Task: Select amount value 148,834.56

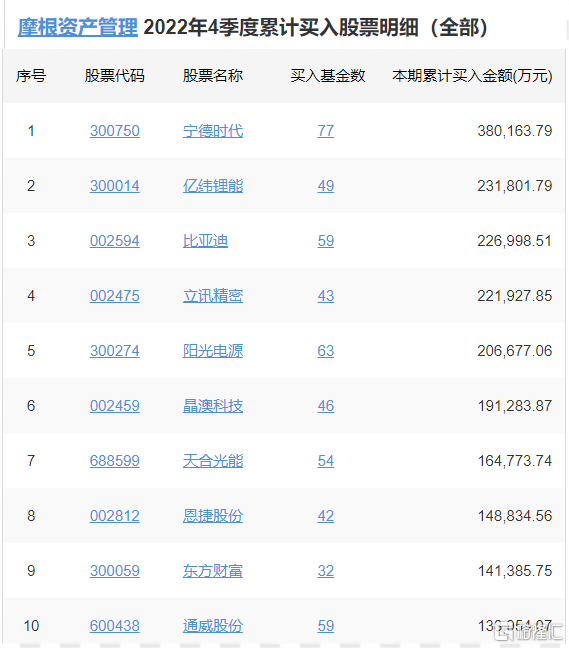Action: [515, 516]
